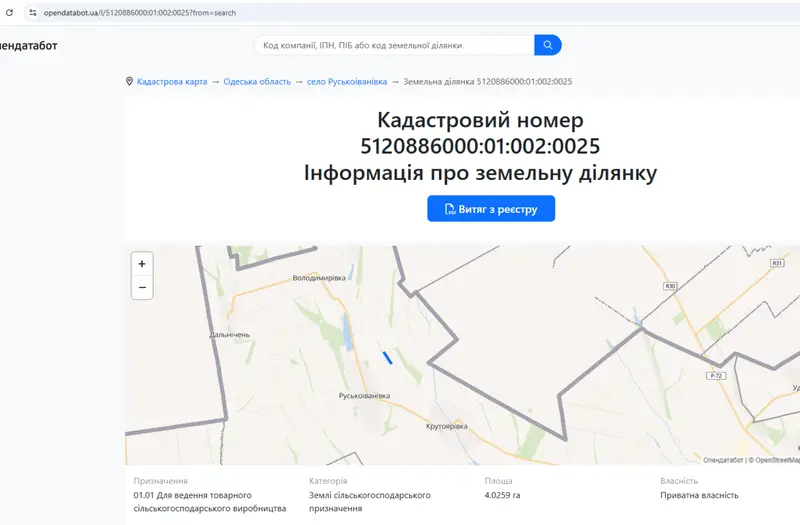Click the 4.0259 га area value

pyautogui.click(x=503, y=495)
